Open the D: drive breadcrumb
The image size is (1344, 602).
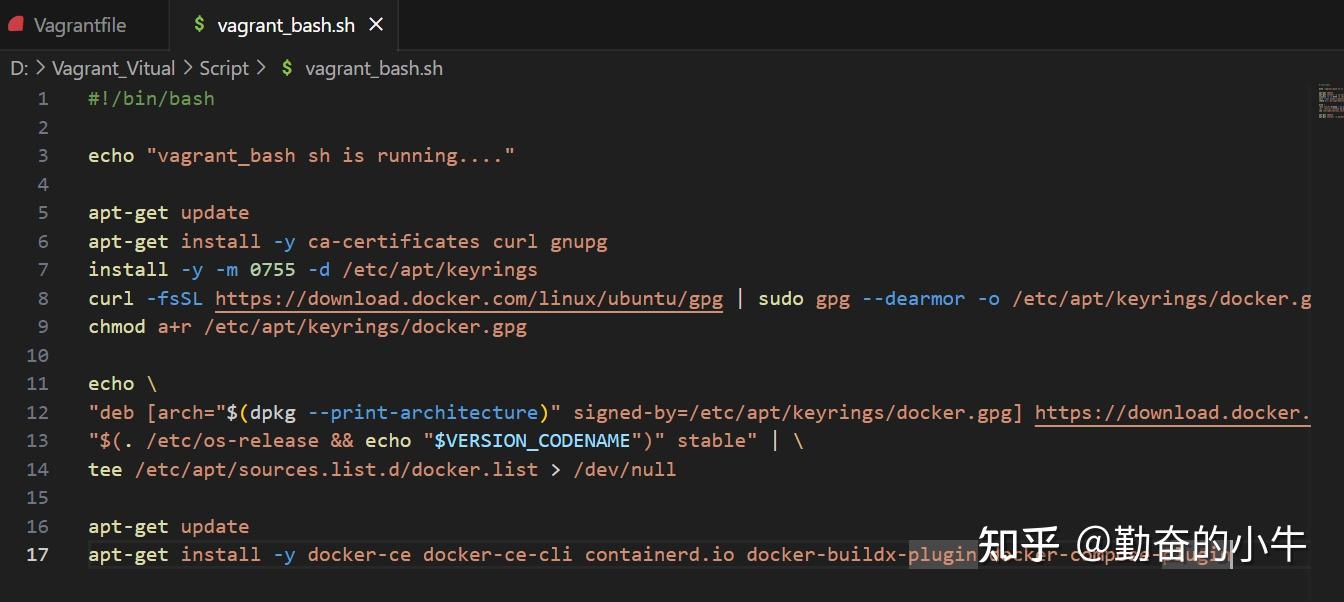click(x=19, y=68)
